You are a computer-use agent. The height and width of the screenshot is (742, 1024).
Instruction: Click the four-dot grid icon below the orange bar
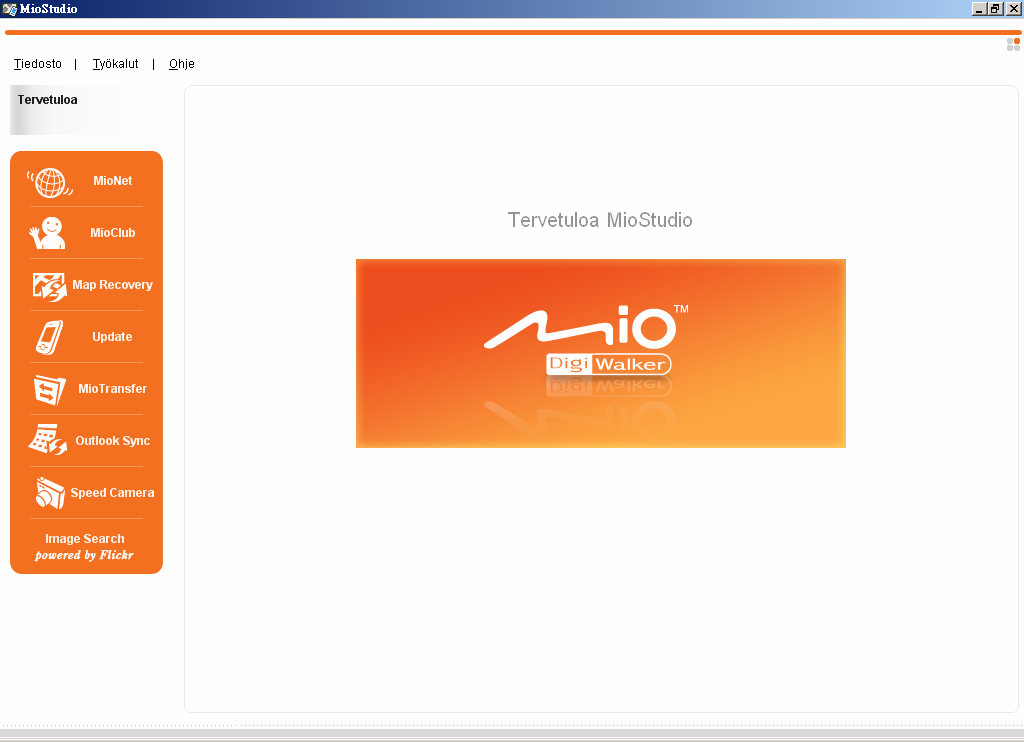[x=1013, y=44]
